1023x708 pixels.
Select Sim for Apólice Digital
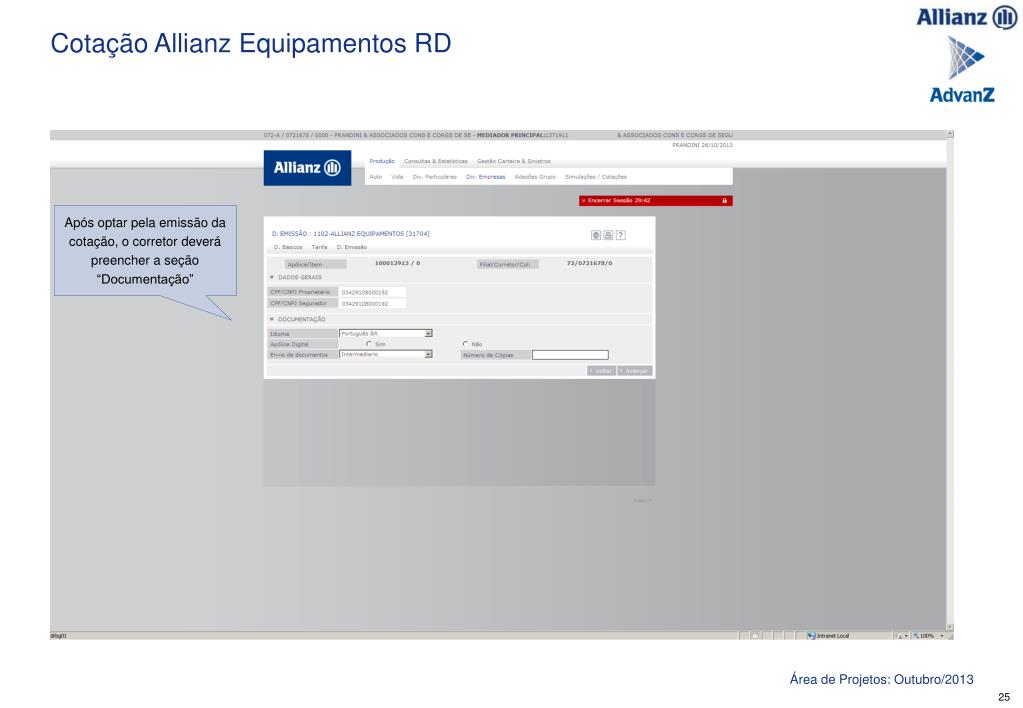click(369, 344)
